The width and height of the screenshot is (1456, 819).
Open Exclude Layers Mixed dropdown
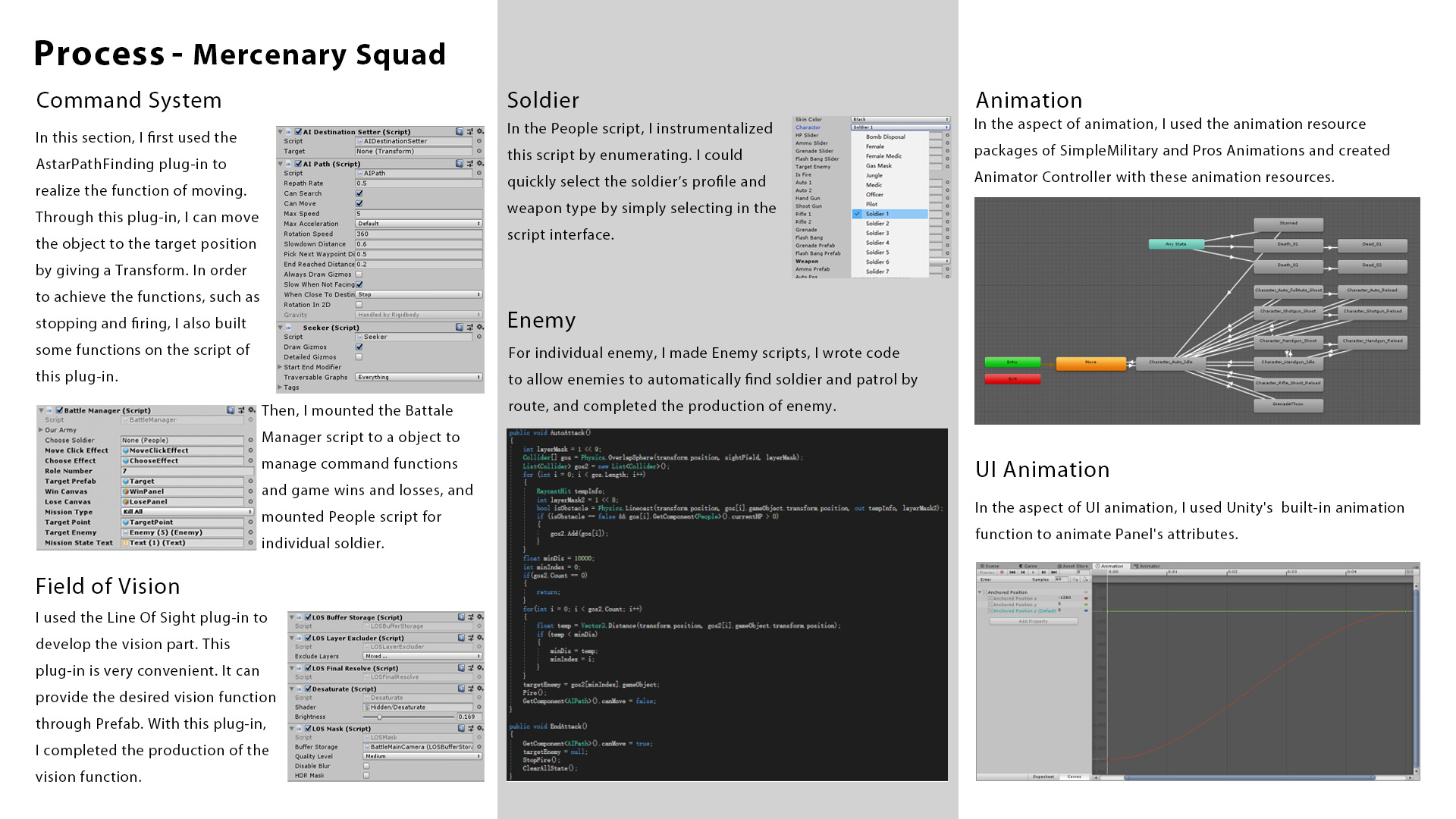(422, 656)
